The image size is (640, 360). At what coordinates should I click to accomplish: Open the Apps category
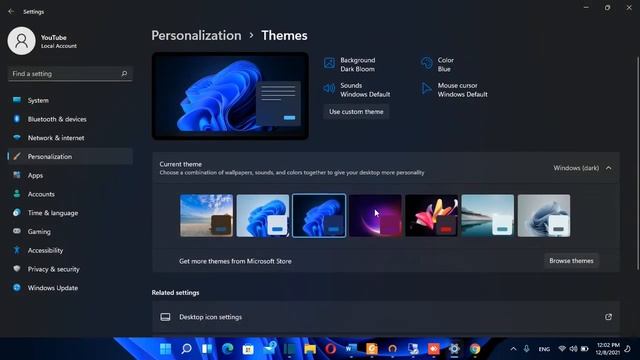(x=70, y=176)
